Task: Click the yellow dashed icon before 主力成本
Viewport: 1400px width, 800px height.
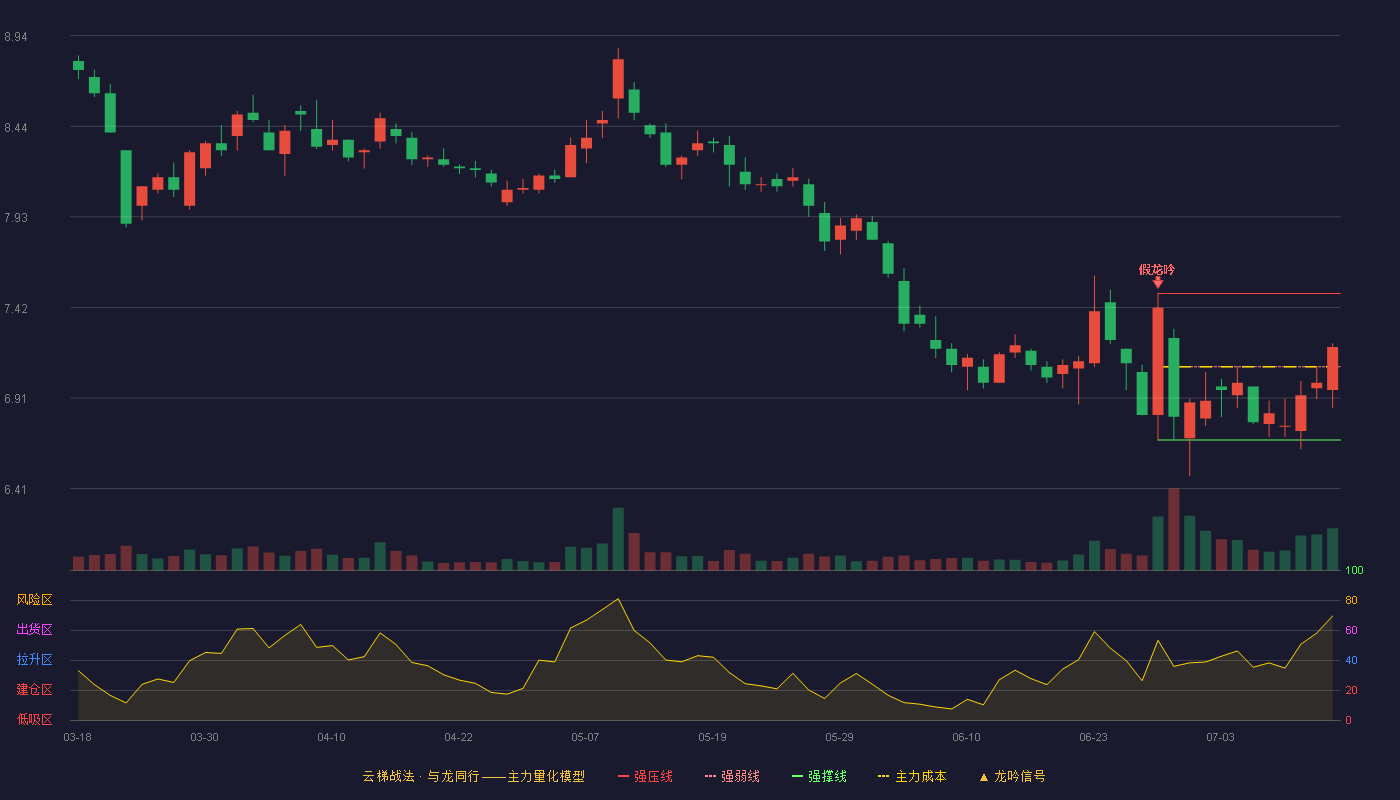Action: pos(883,776)
